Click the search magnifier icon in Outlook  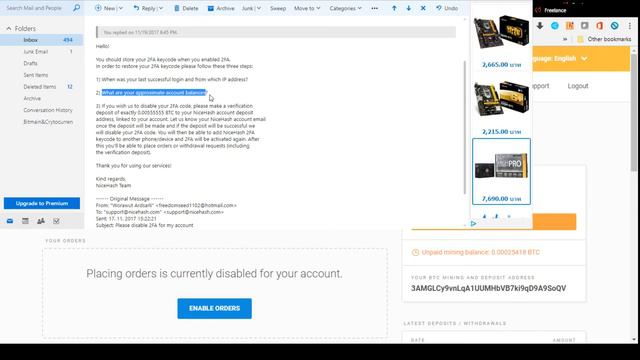click(x=76, y=8)
